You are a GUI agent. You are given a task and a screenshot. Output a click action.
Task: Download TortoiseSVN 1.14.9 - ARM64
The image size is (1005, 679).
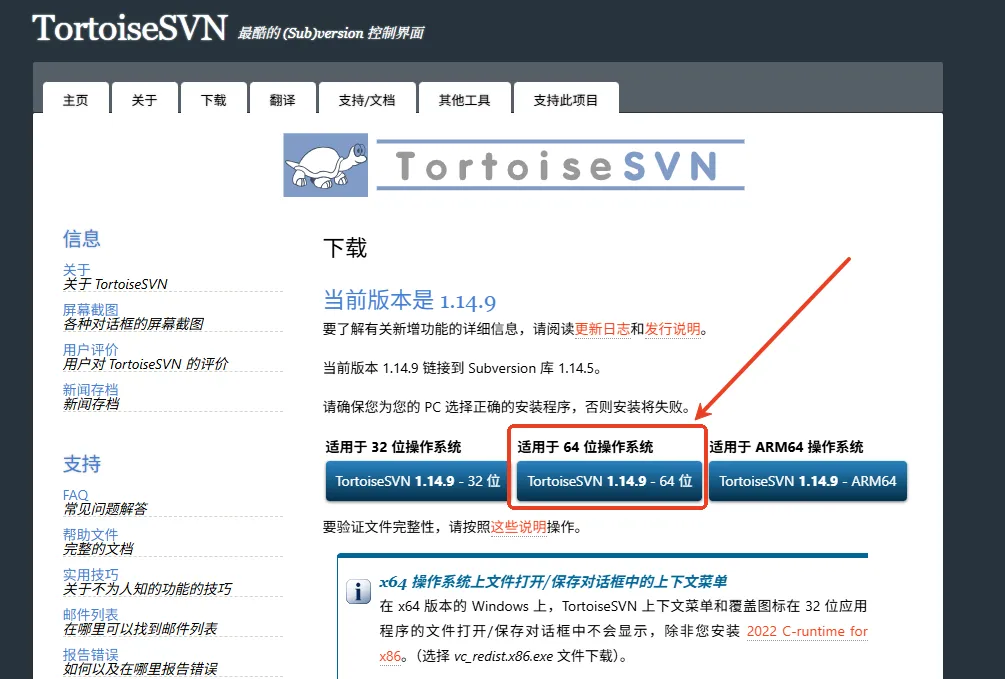click(x=808, y=481)
